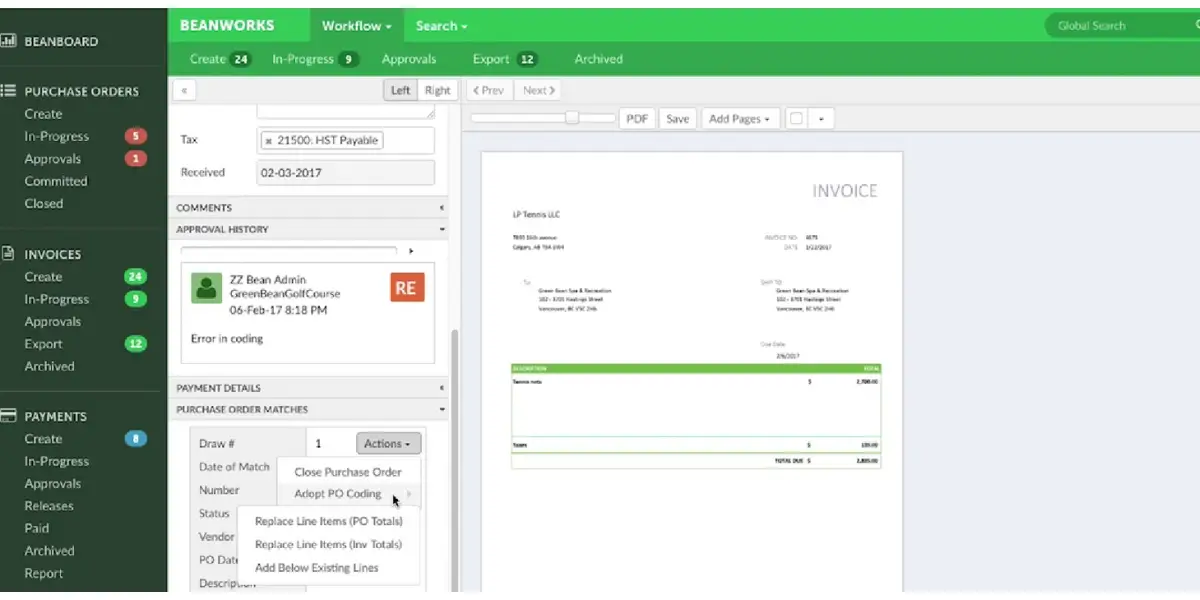Click the Payments Create badge 8
The width and height of the screenshot is (1200, 600).
tap(135, 439)
